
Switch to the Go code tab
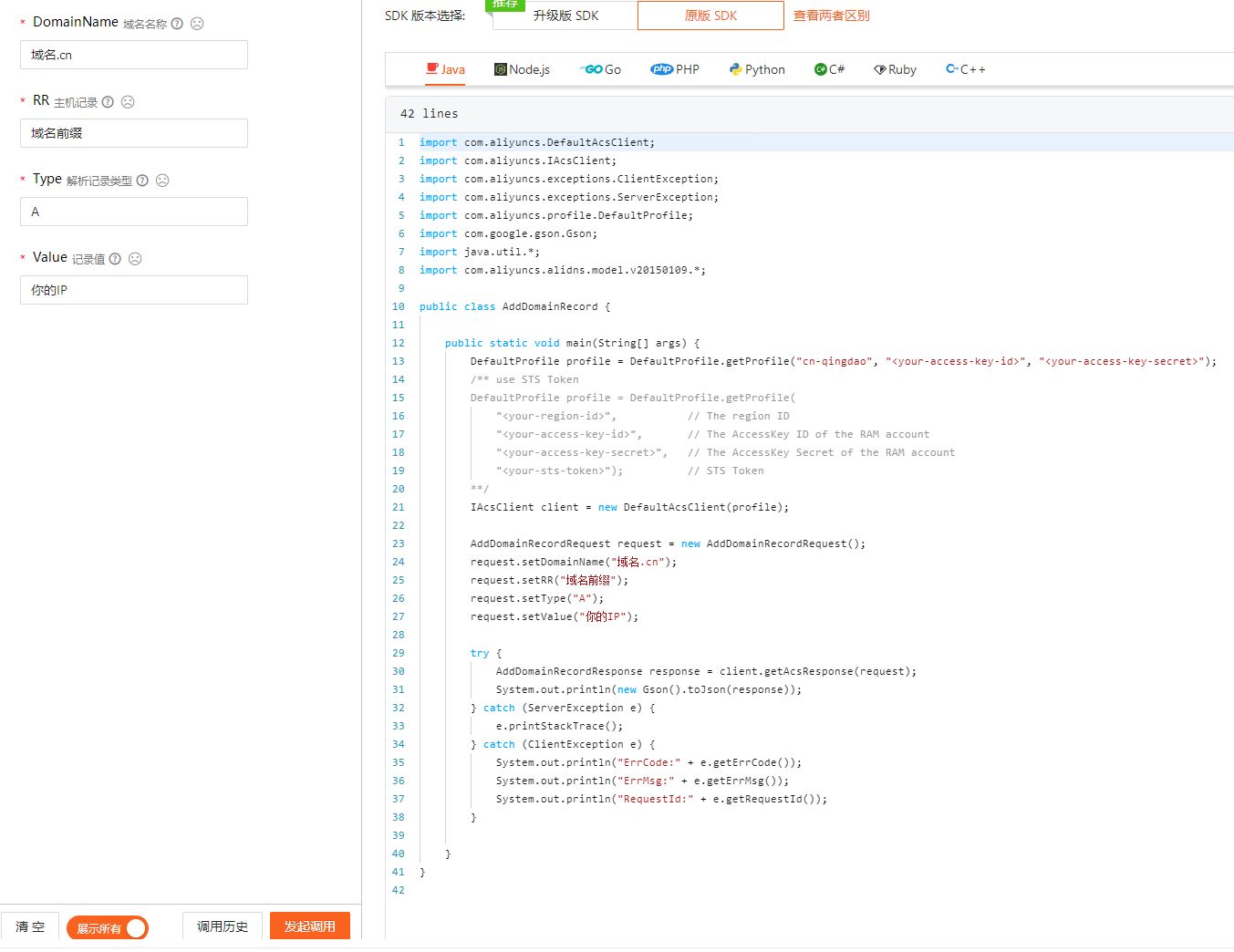point(601,69)
